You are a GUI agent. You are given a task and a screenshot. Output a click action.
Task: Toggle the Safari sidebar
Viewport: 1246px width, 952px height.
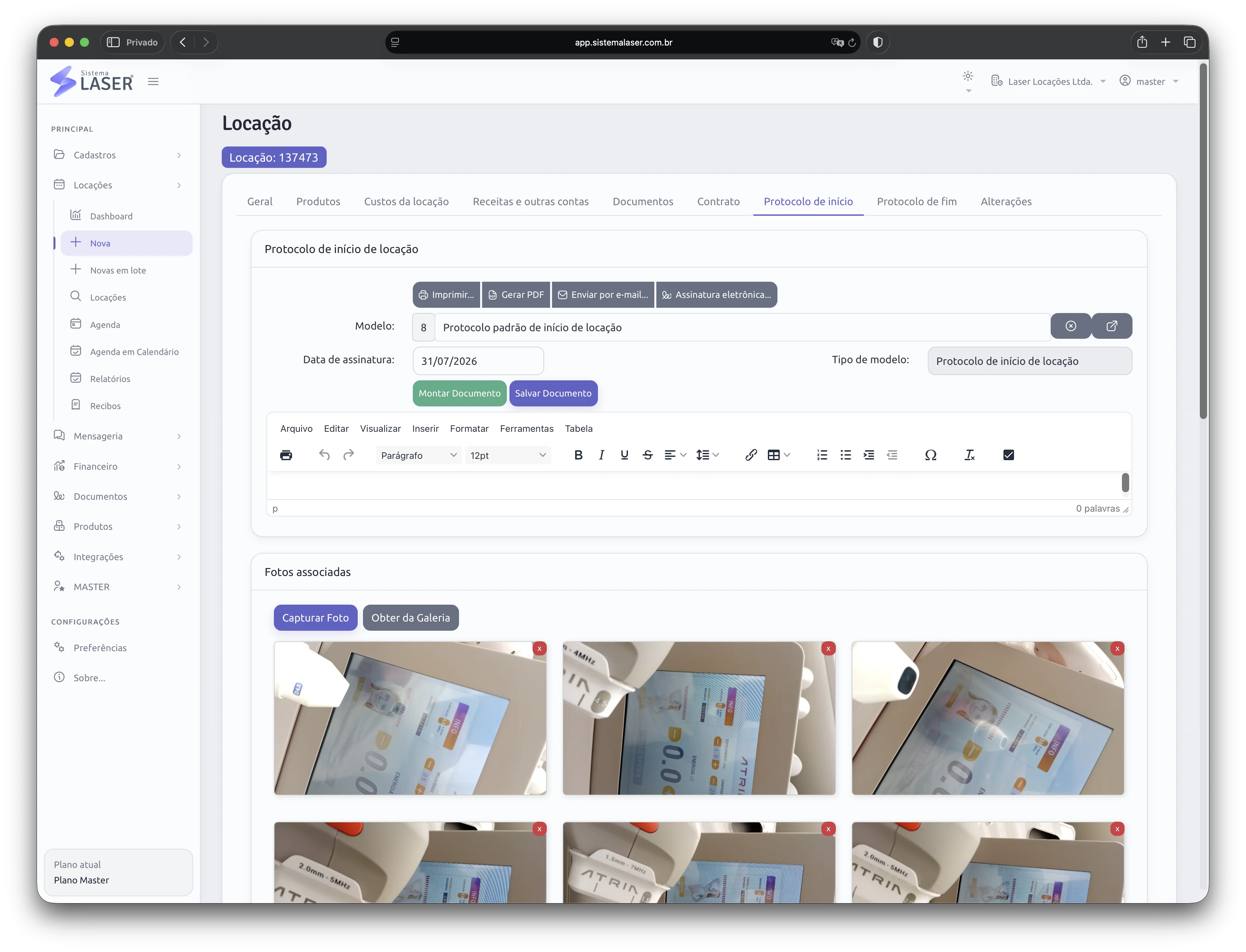114,42
